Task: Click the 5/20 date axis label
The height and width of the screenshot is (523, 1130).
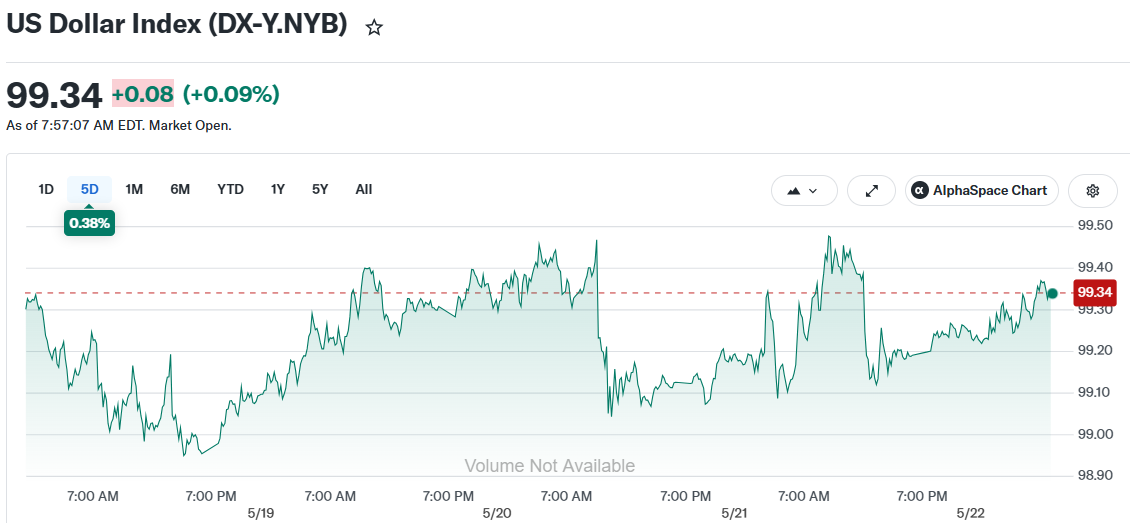Action: 497,513
